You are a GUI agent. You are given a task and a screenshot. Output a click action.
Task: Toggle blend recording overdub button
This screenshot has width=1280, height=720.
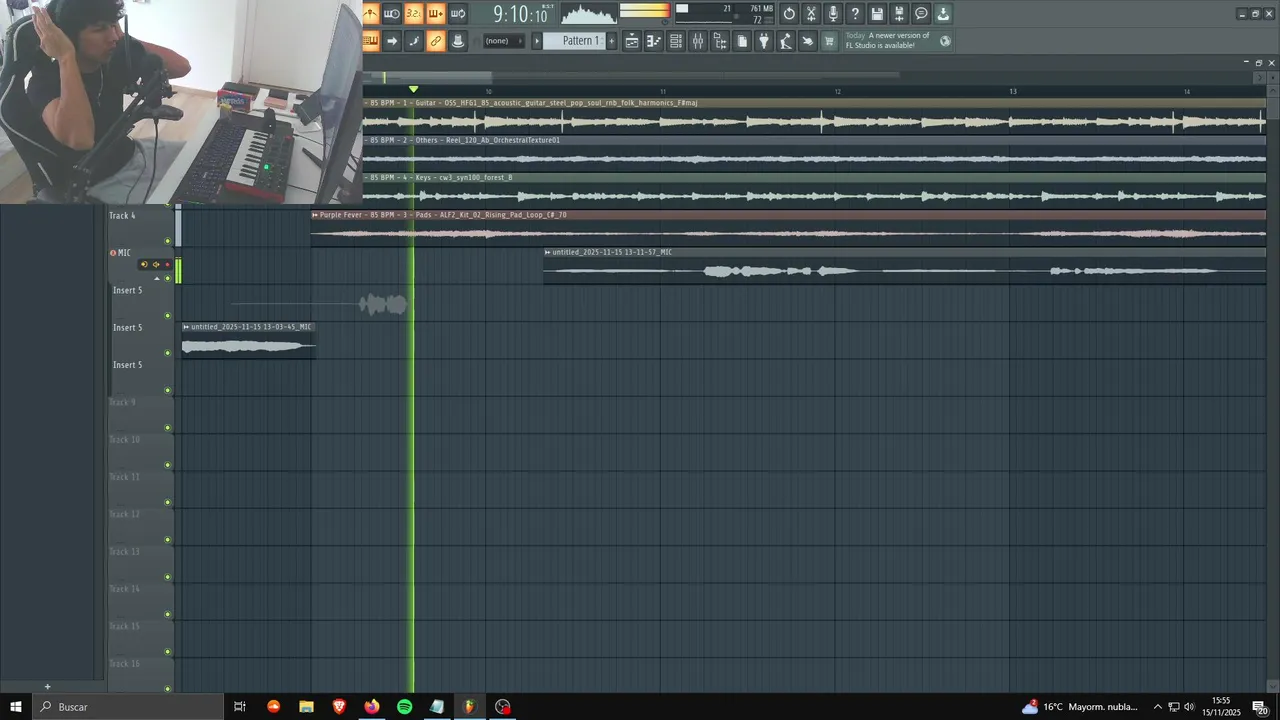coord(436,14)
